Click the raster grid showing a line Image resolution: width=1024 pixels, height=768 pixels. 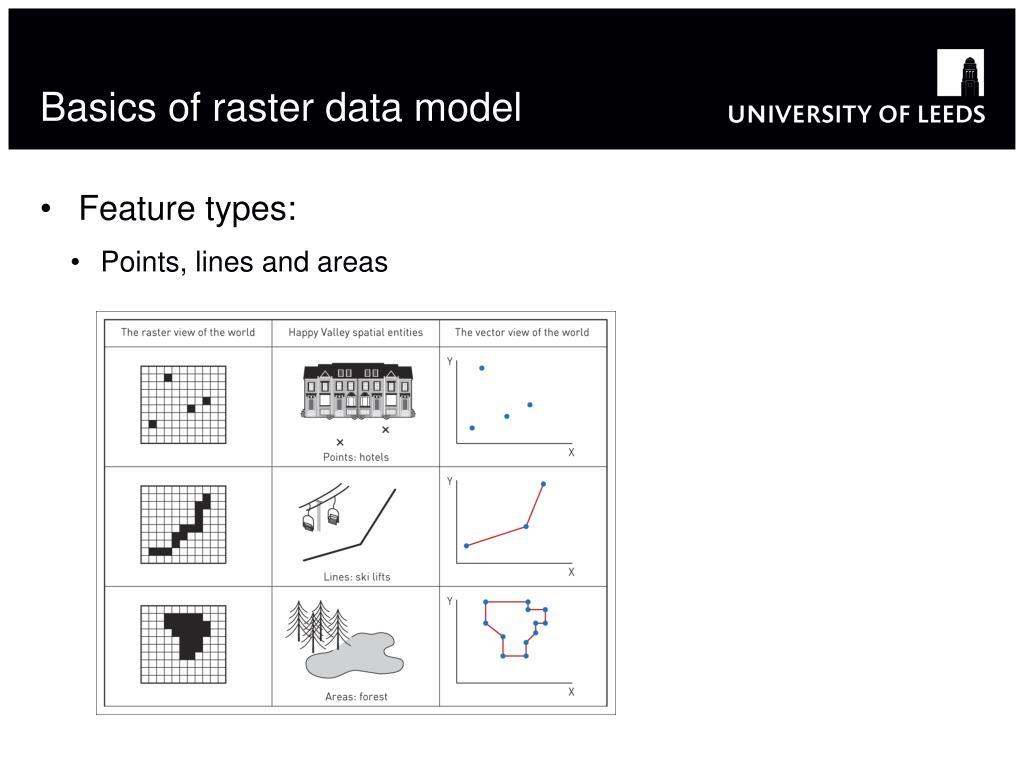tap(184, 524)
